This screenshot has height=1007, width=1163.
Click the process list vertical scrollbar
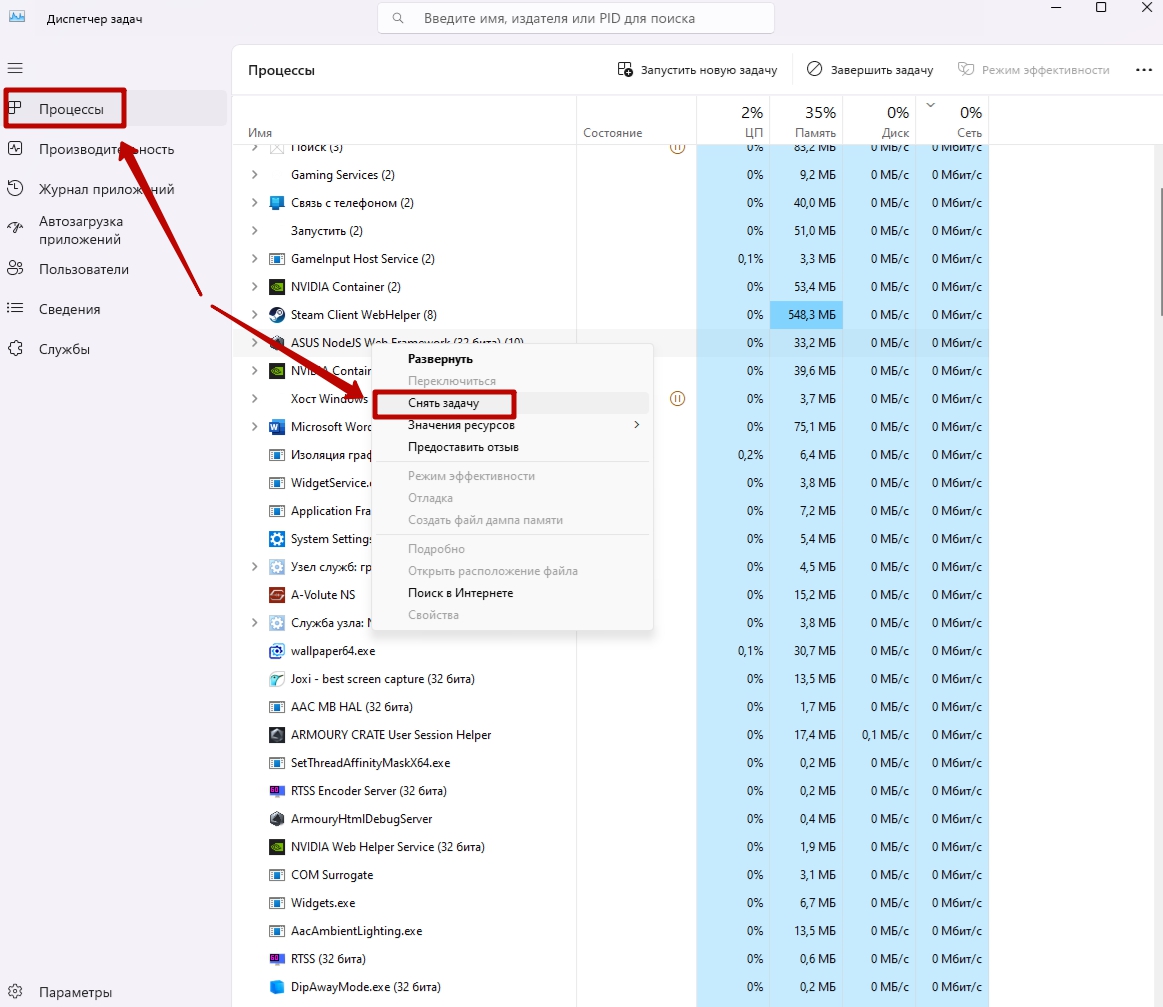coord(1160,252)
